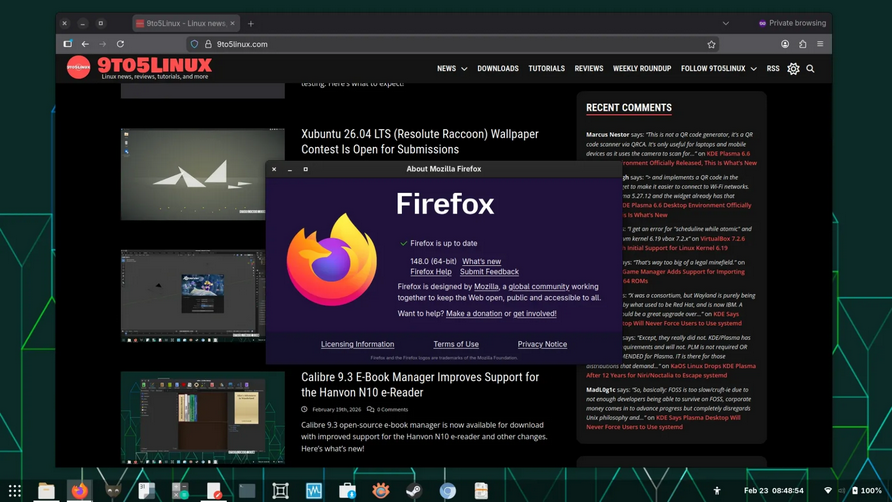892x502 pixels.
Task: Toggle the site's dark mode sun icon
Action: (x=793, y=69)
